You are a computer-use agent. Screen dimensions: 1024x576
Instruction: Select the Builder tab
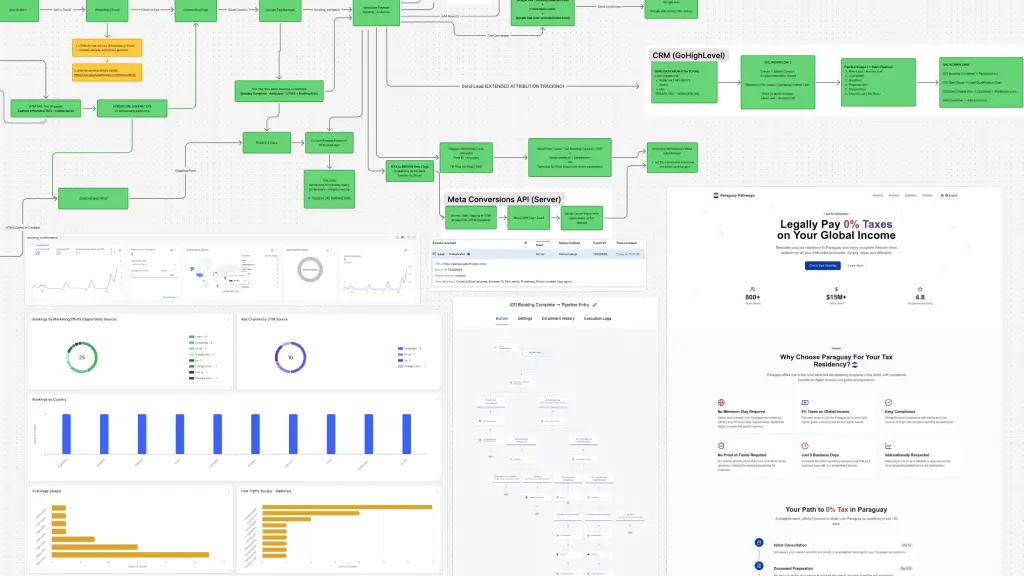502,319
